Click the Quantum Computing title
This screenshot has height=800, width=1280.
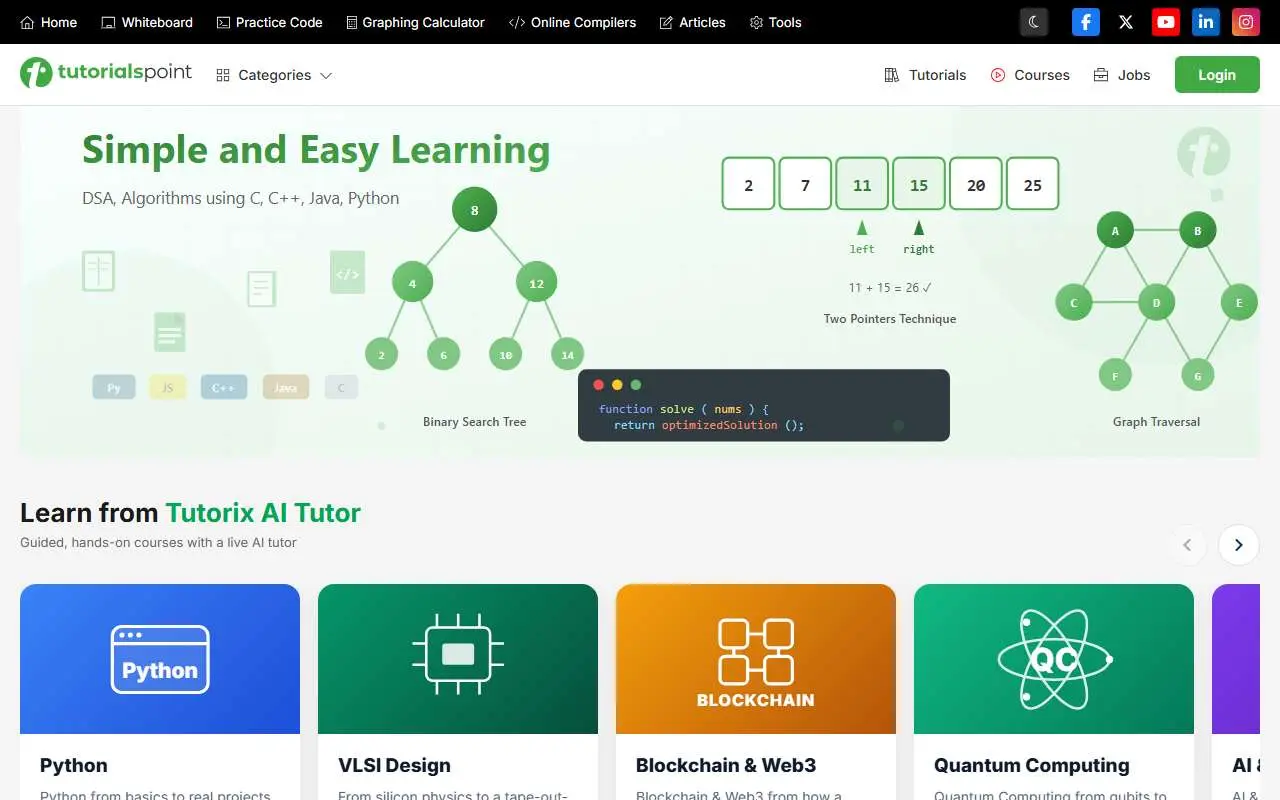tap(1032, 765)
